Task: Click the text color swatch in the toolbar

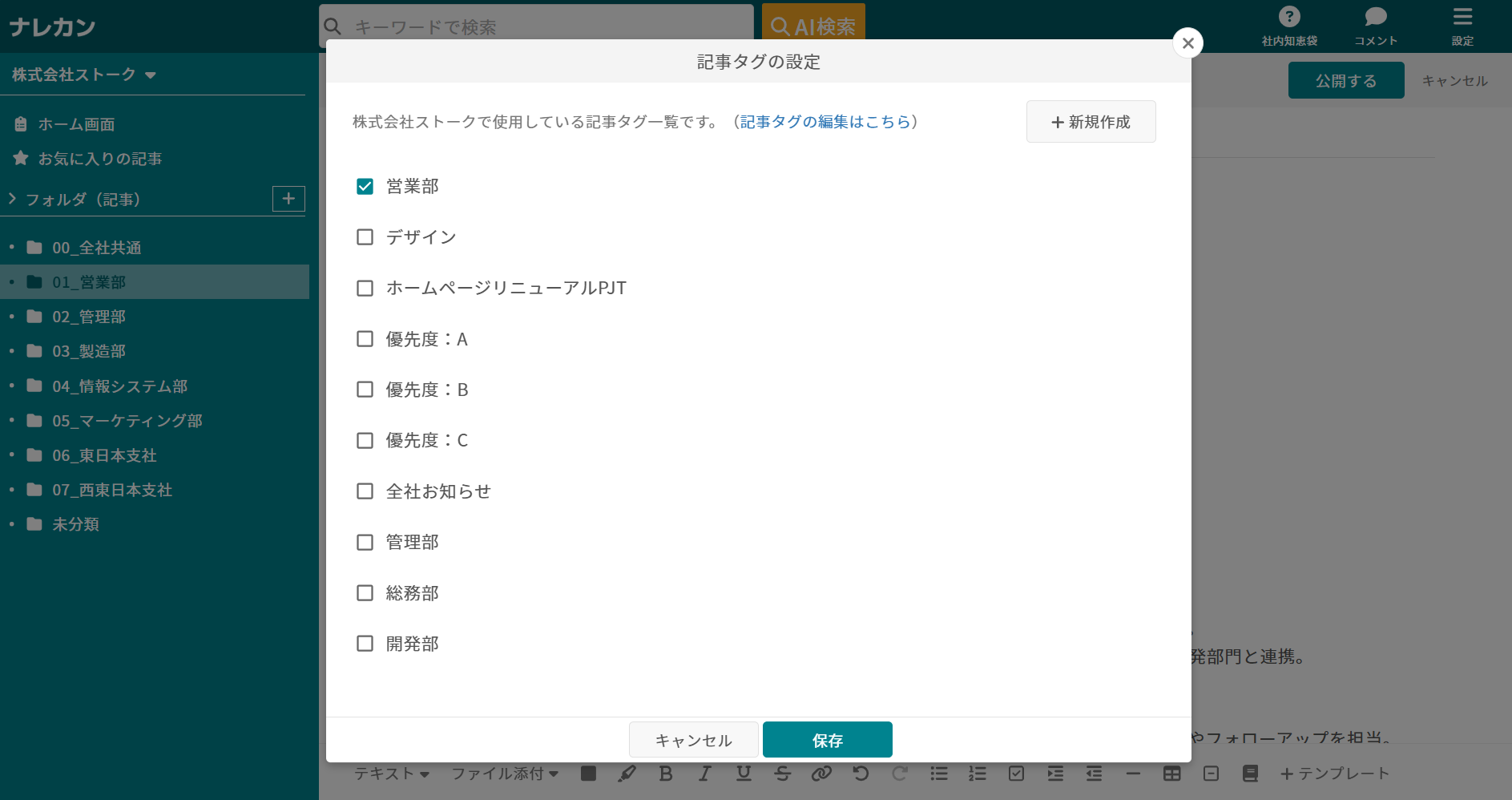Action: [x=589, y=774]
